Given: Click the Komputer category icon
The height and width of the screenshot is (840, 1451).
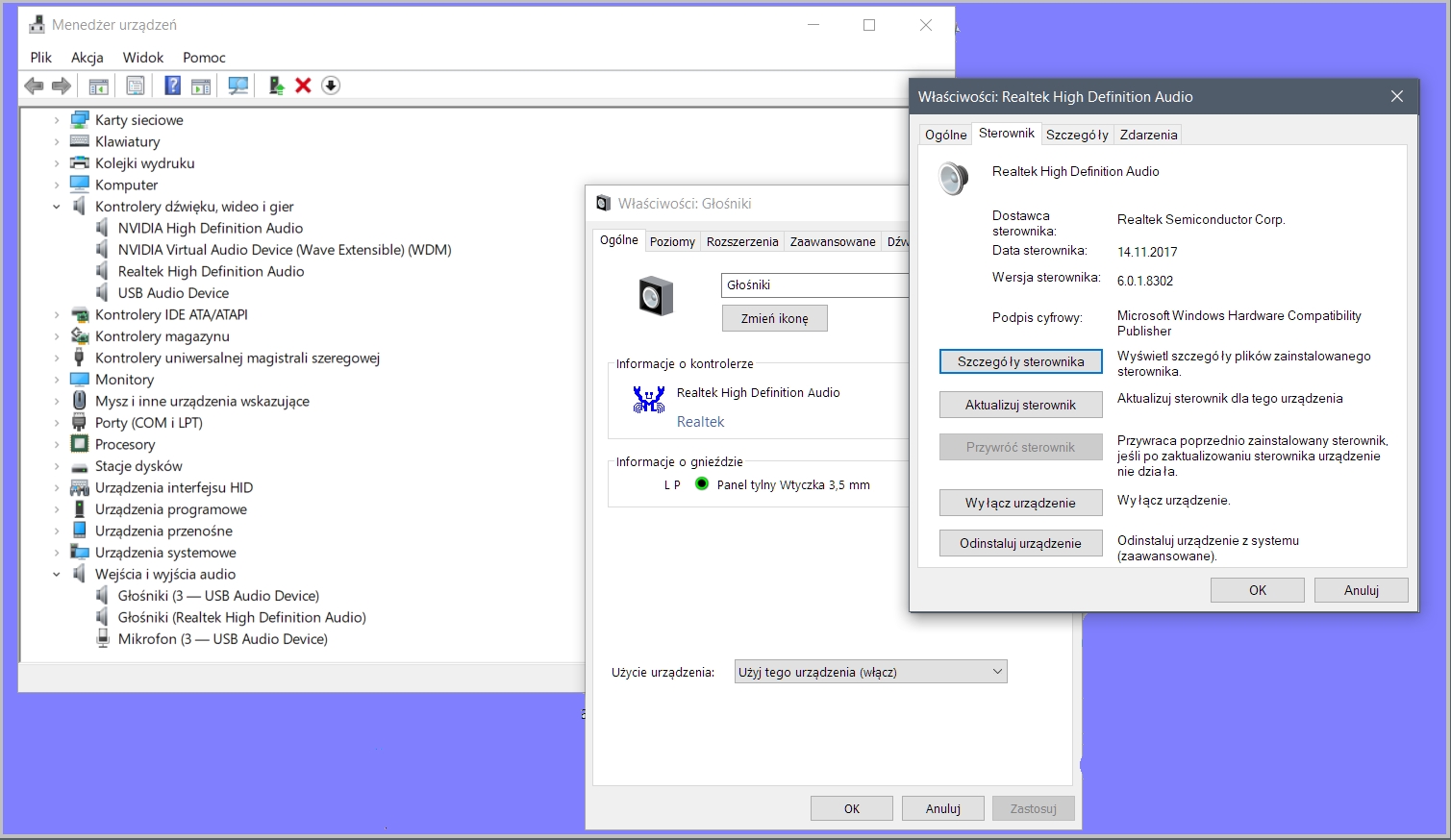Looking at the screenshot, I should click(x=80, y=185).
